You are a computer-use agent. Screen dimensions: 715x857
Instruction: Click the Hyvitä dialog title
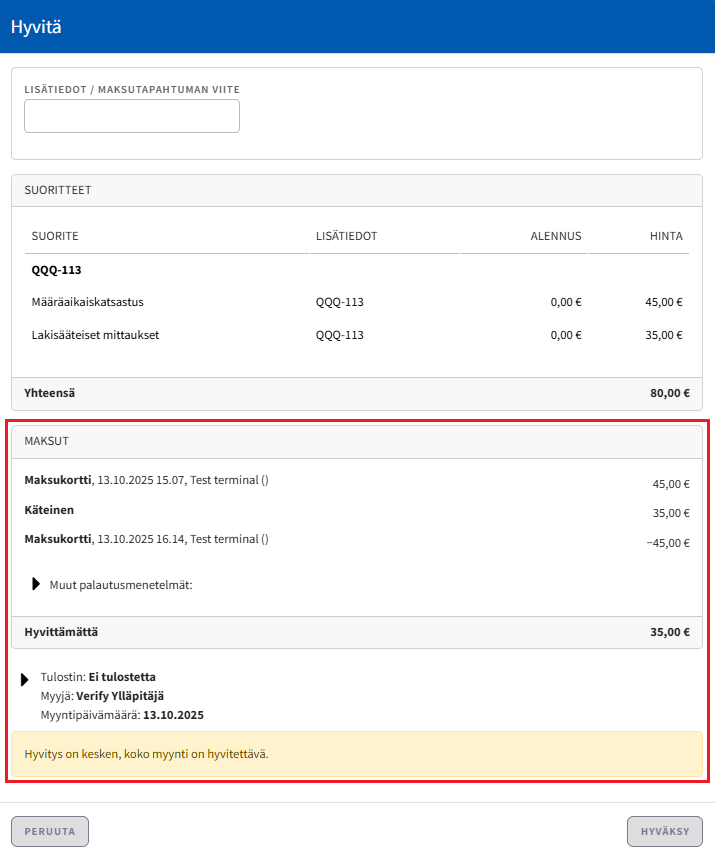pos(36,27)
